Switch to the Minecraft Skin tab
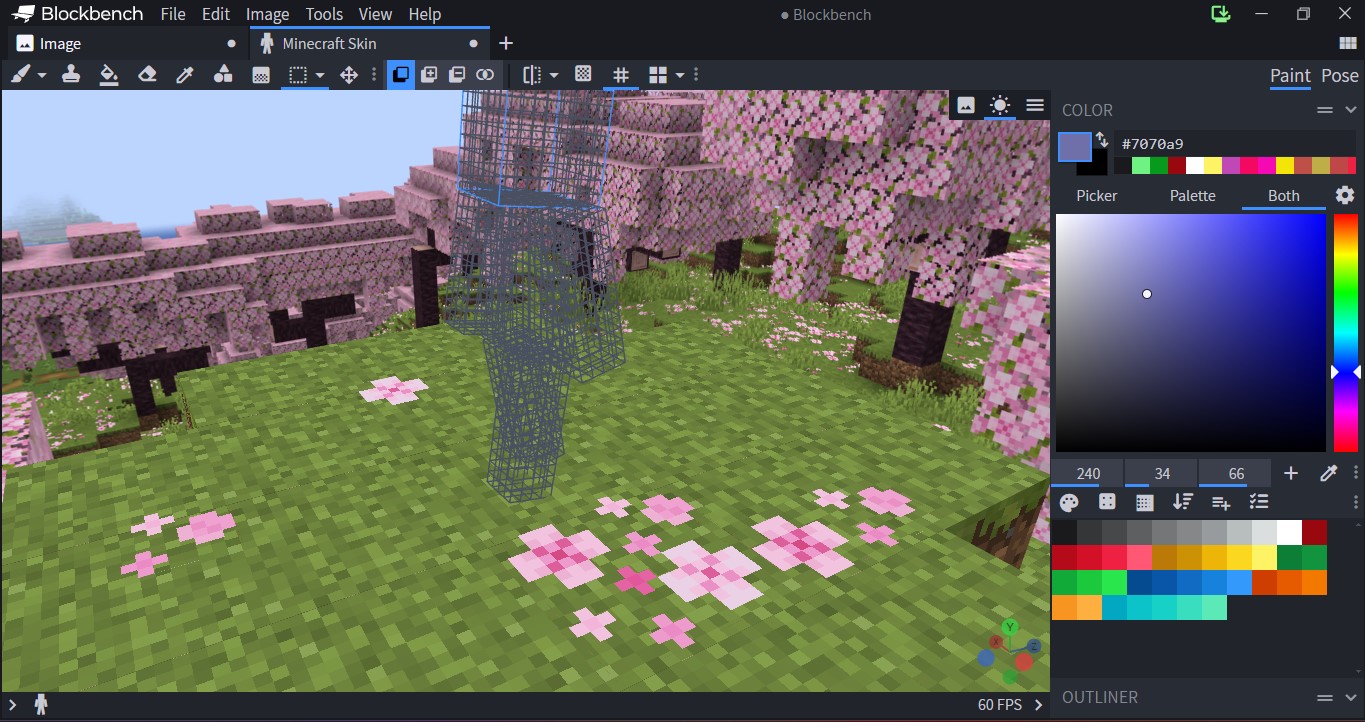The image size is (1365, 722). [x=330, y=43]
